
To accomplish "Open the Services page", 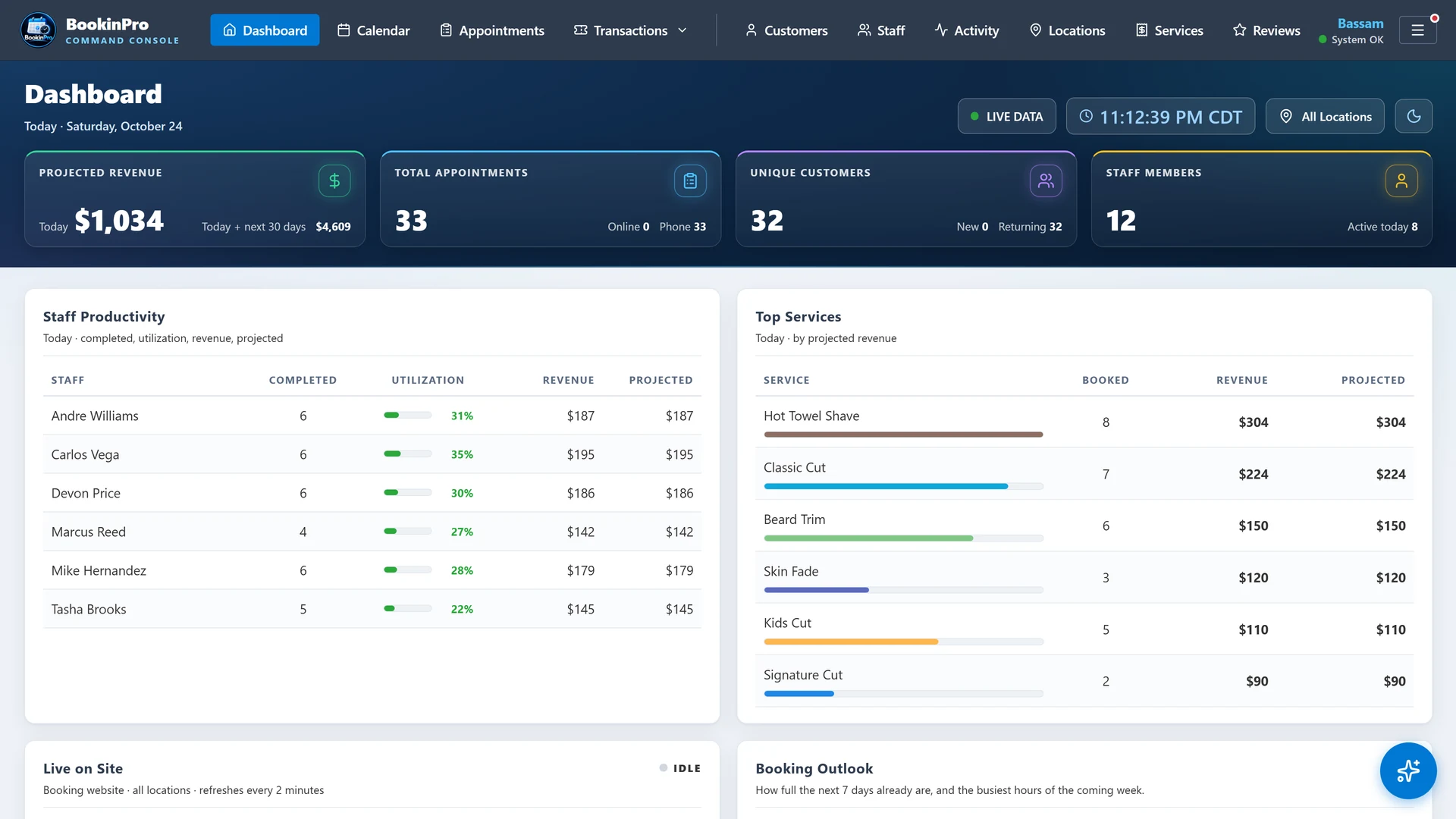I will click(x=1169, y=30).
